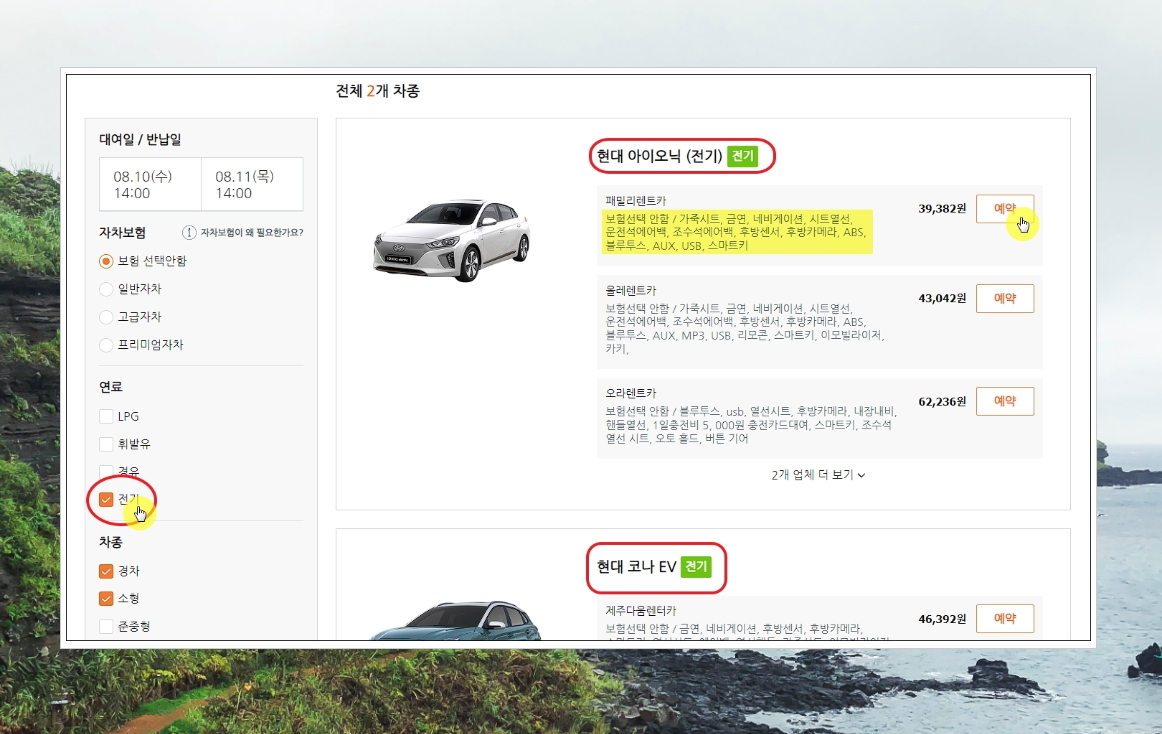Uncheck the 전기 fuel checkbox
Viewport: 1162px width, 734px height.
[x=106, y=500]
